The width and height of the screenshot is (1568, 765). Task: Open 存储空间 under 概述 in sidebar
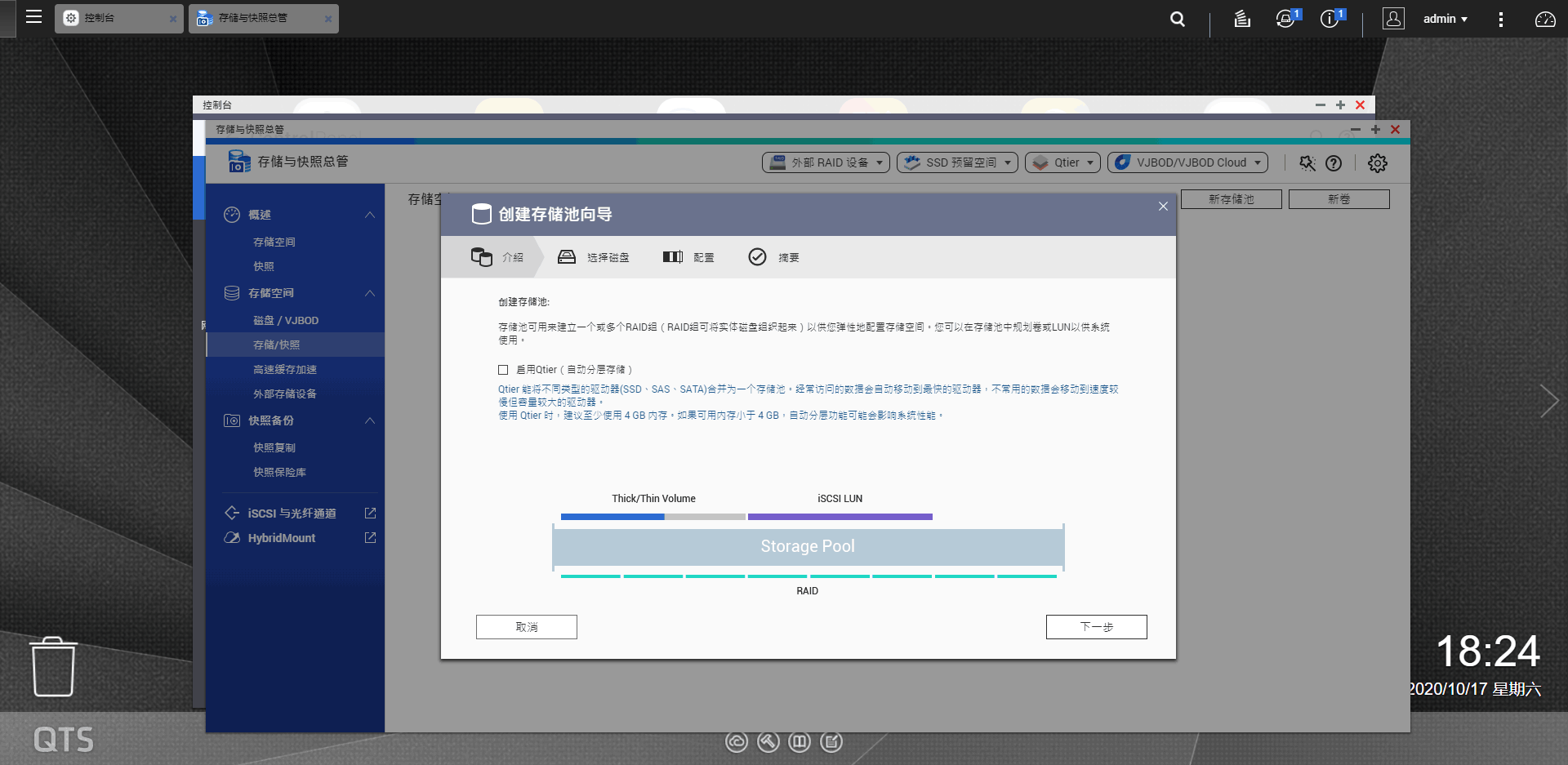[274, 242]
